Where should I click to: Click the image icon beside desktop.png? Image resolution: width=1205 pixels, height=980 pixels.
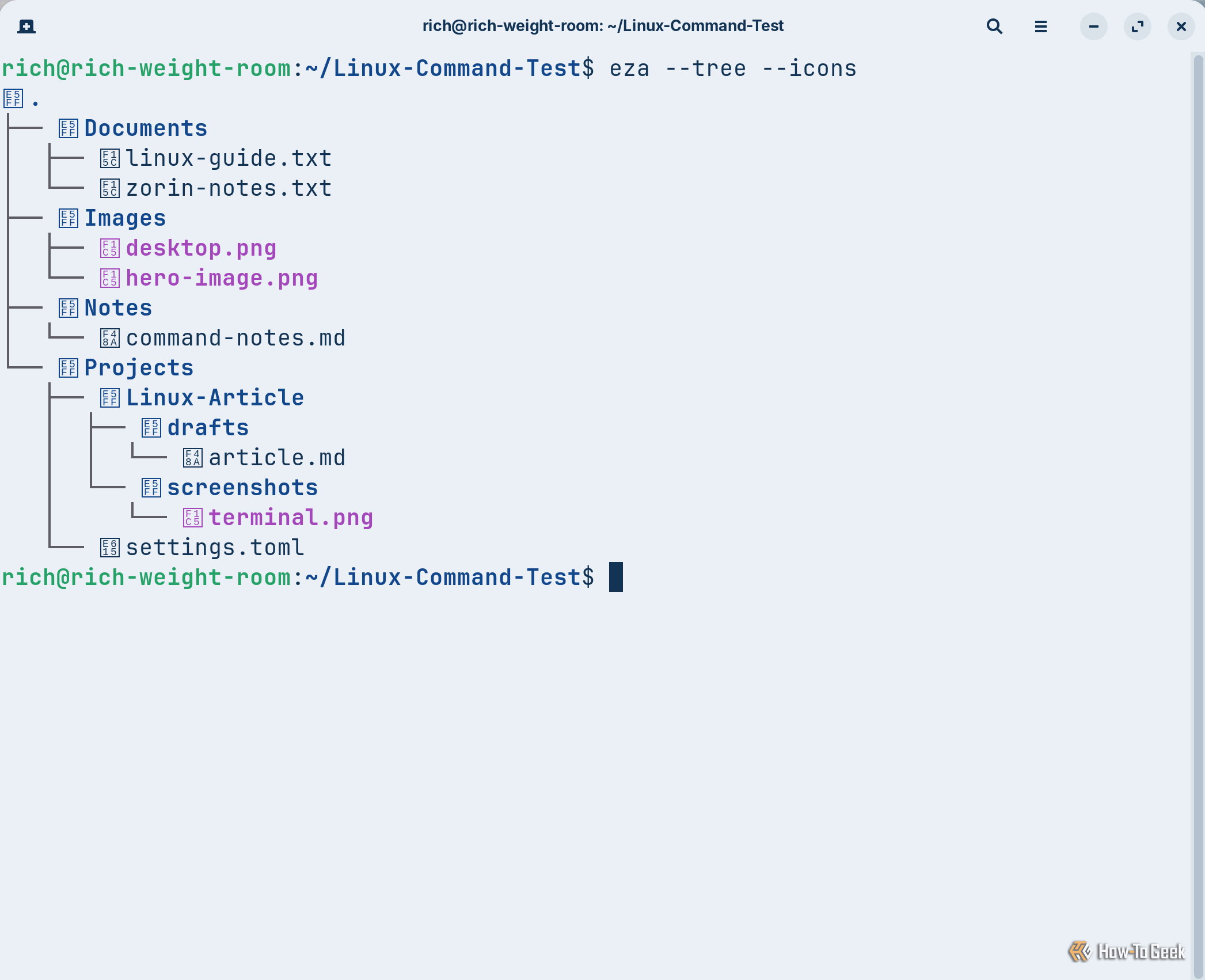click(x=110, y=248)
